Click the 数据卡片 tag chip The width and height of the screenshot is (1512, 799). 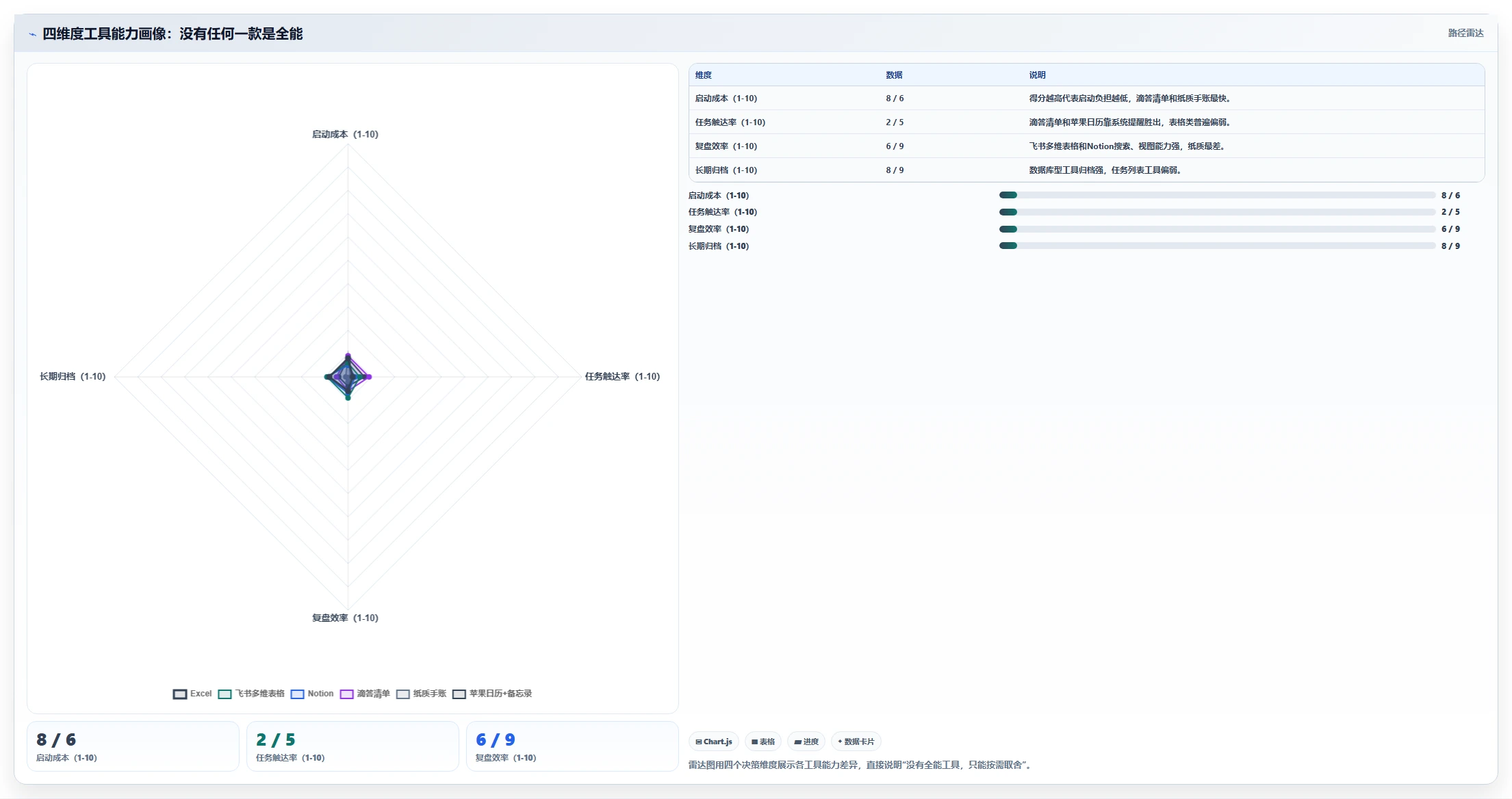(x=856, y=742)
